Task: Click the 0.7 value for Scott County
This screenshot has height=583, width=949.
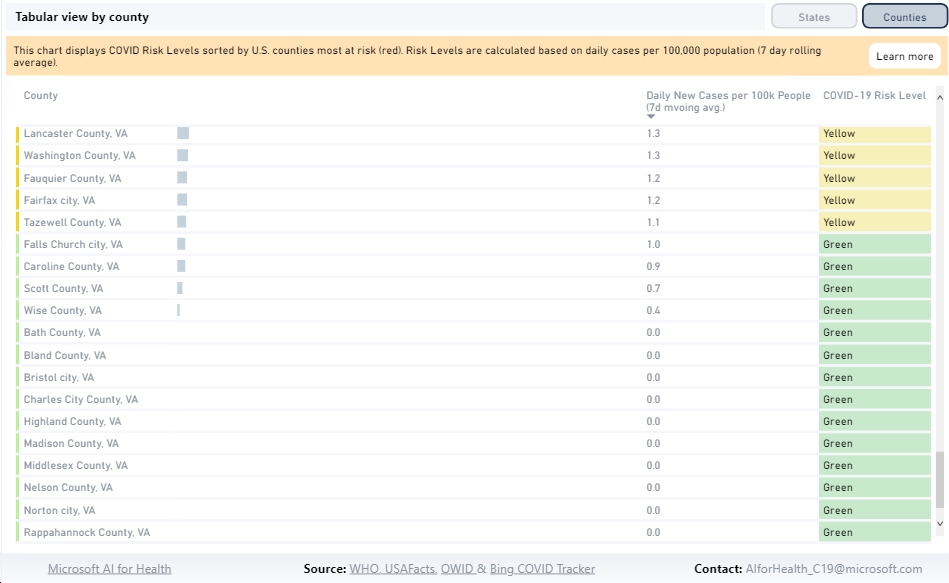Action: tap(653, 288)
